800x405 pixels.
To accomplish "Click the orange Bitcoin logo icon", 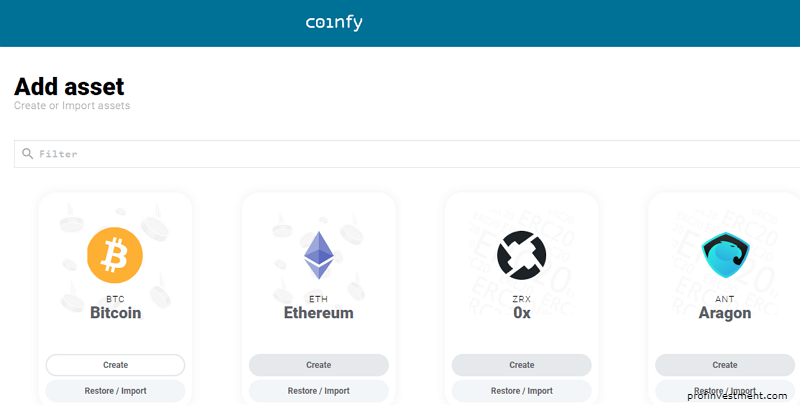I will [115, 255].
